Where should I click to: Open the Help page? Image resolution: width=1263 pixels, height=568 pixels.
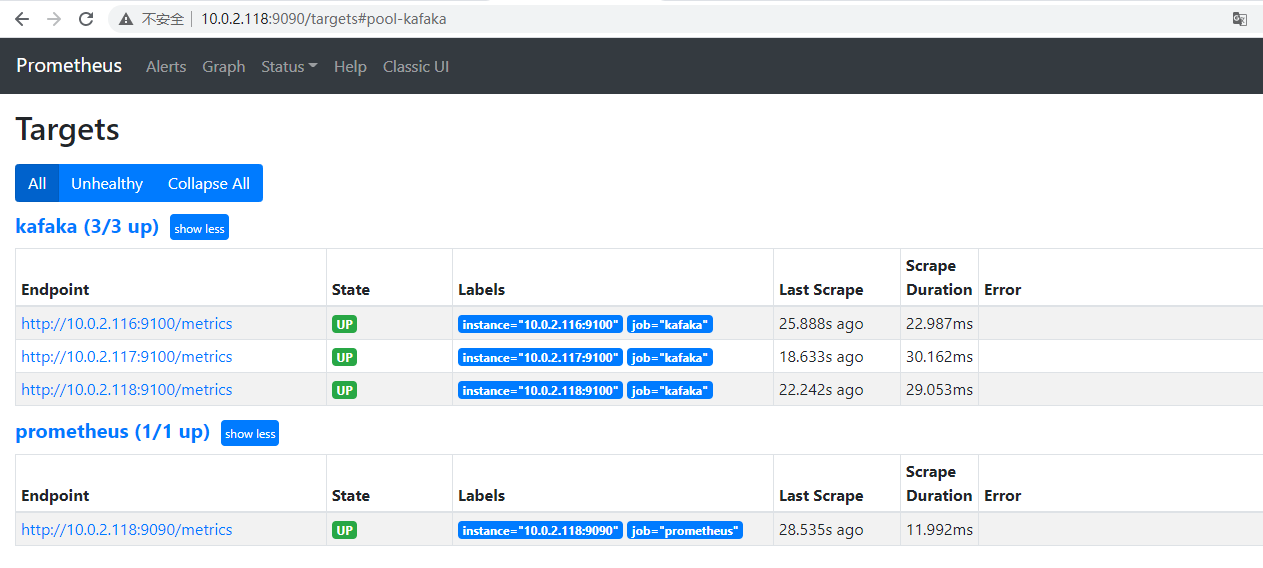(x=350, y=66)
